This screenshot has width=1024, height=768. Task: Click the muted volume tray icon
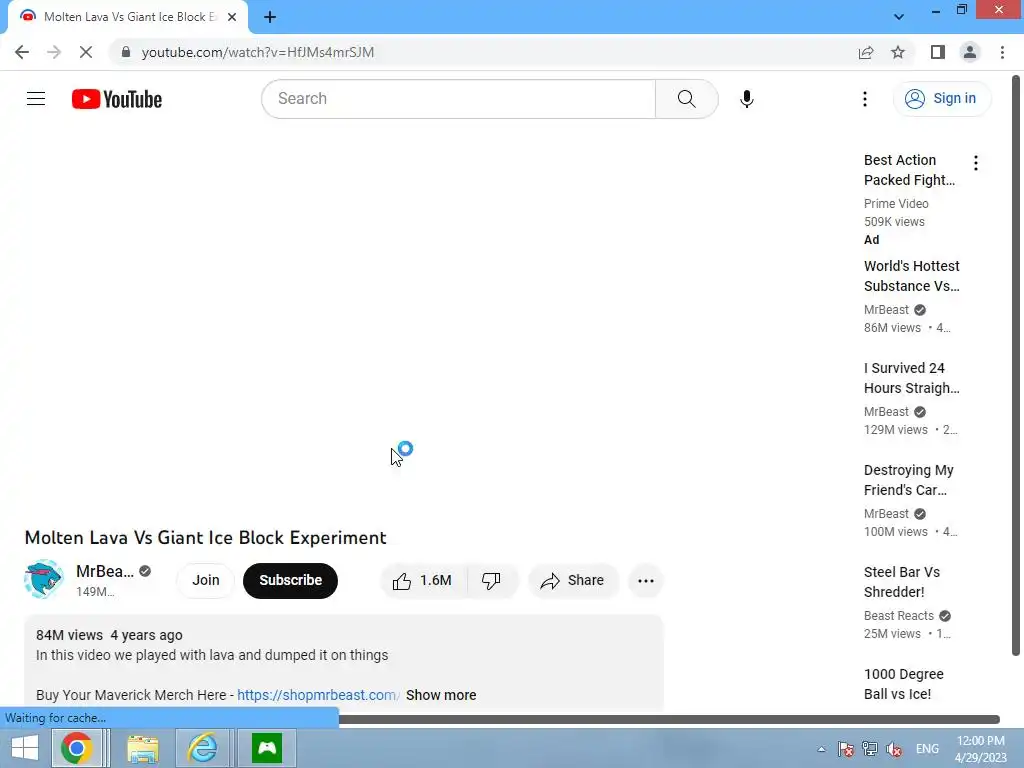(x=894, y=749)
